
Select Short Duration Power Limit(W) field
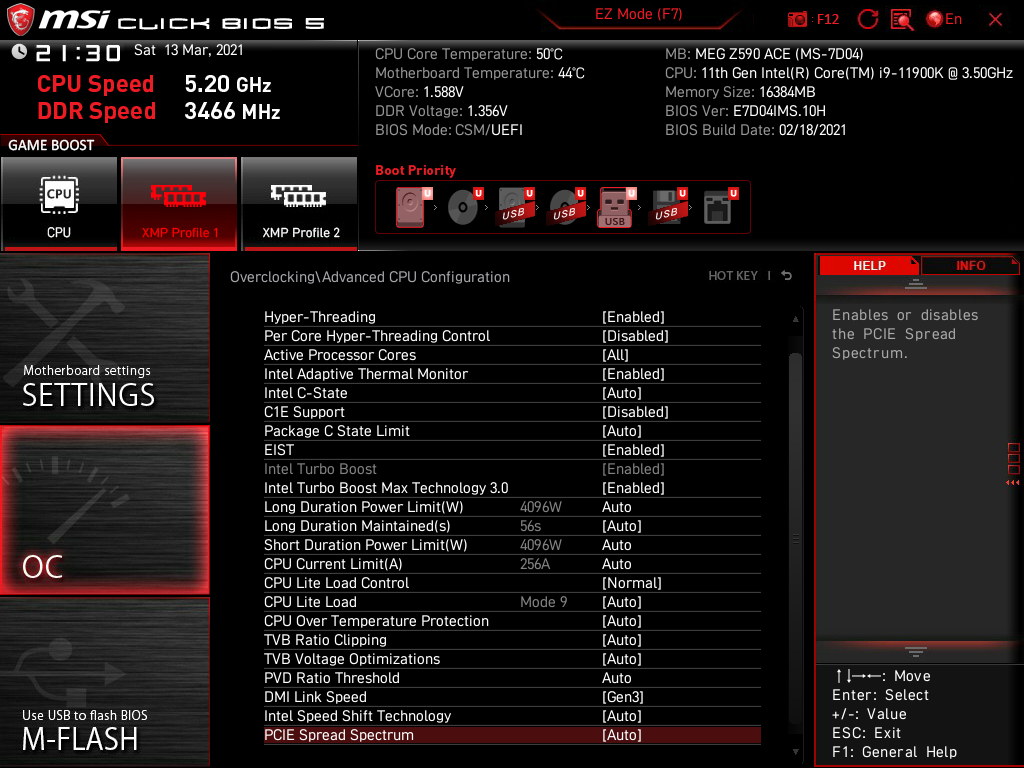512,545
